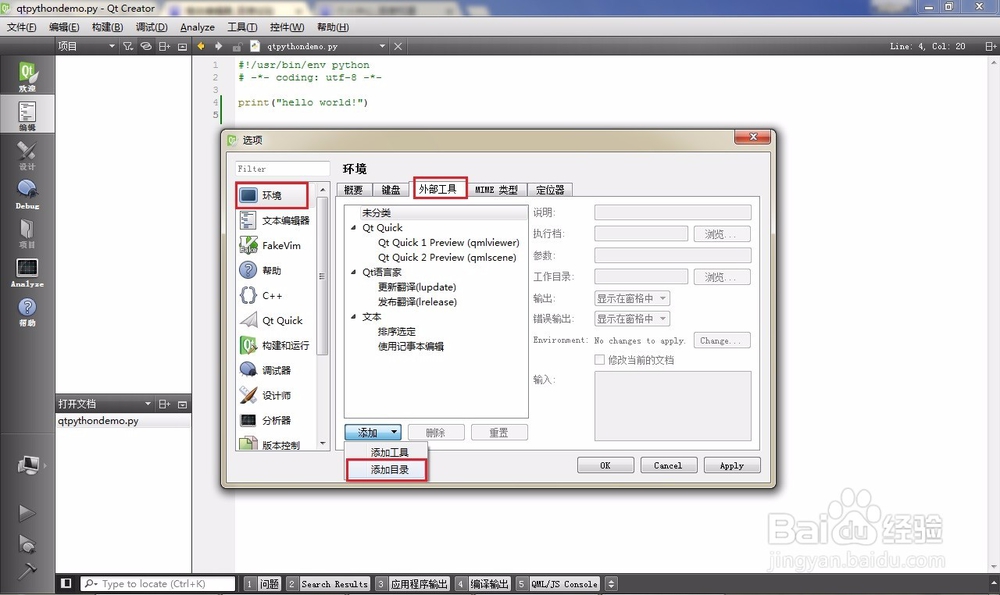Open the Tools menu

point(242,27)
